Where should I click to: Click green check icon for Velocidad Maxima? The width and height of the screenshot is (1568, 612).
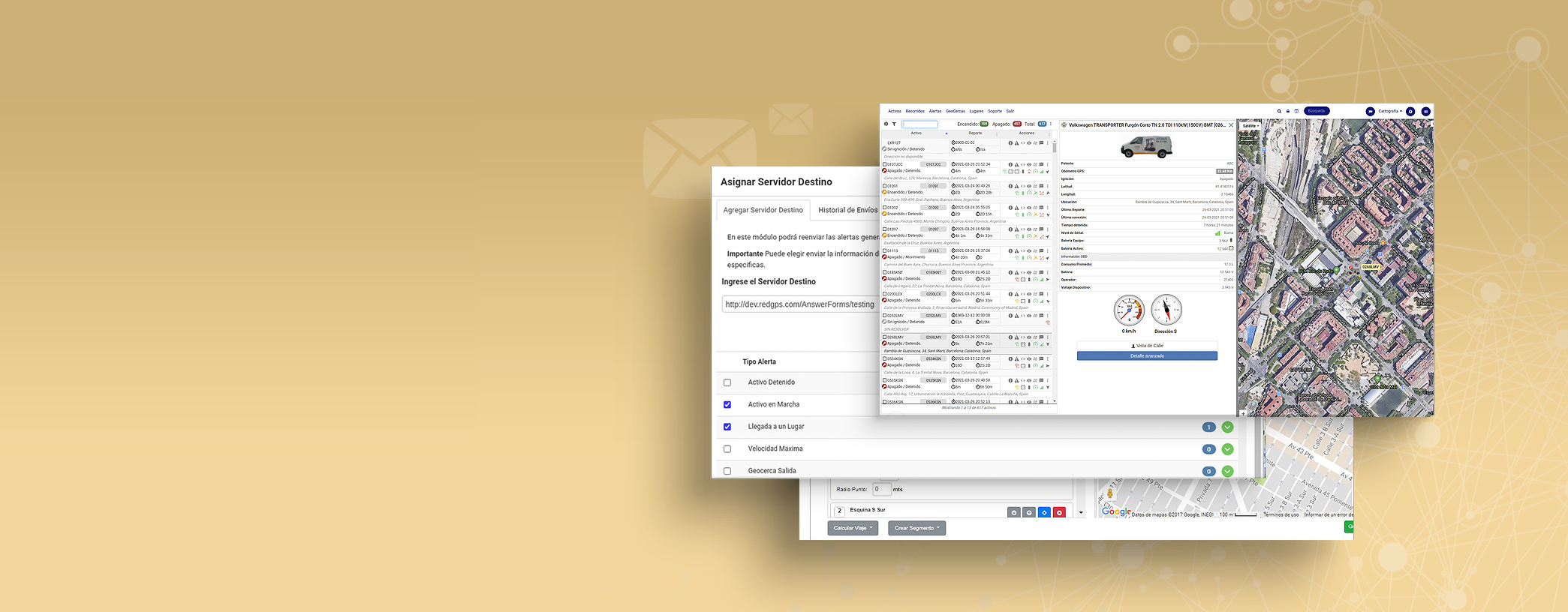click(1227, 449)
